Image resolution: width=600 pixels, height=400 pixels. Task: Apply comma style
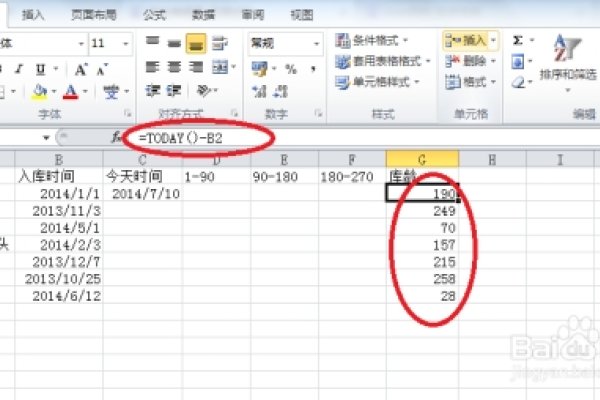313,69
